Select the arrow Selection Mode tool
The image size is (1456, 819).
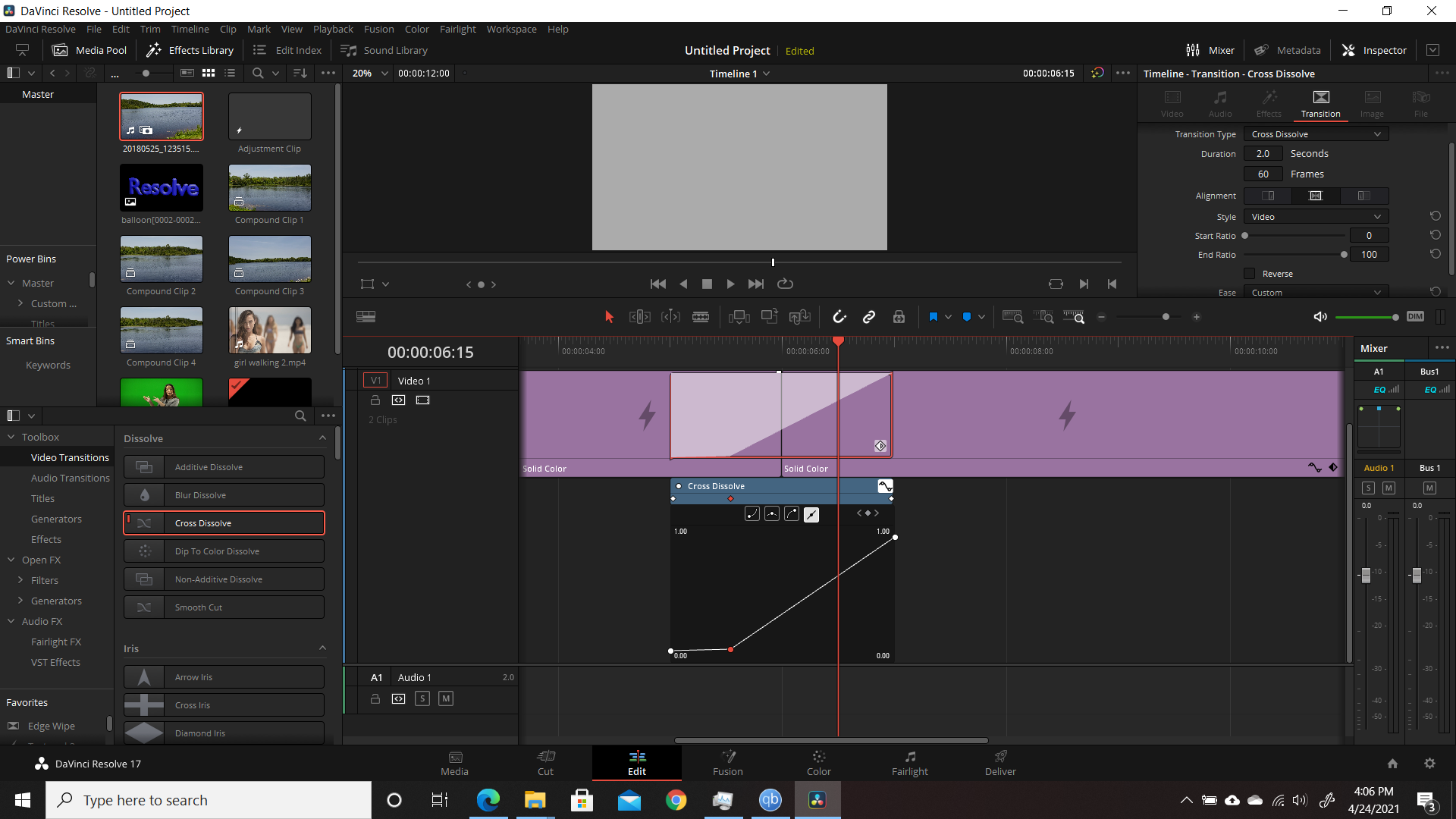coord(609,317)
